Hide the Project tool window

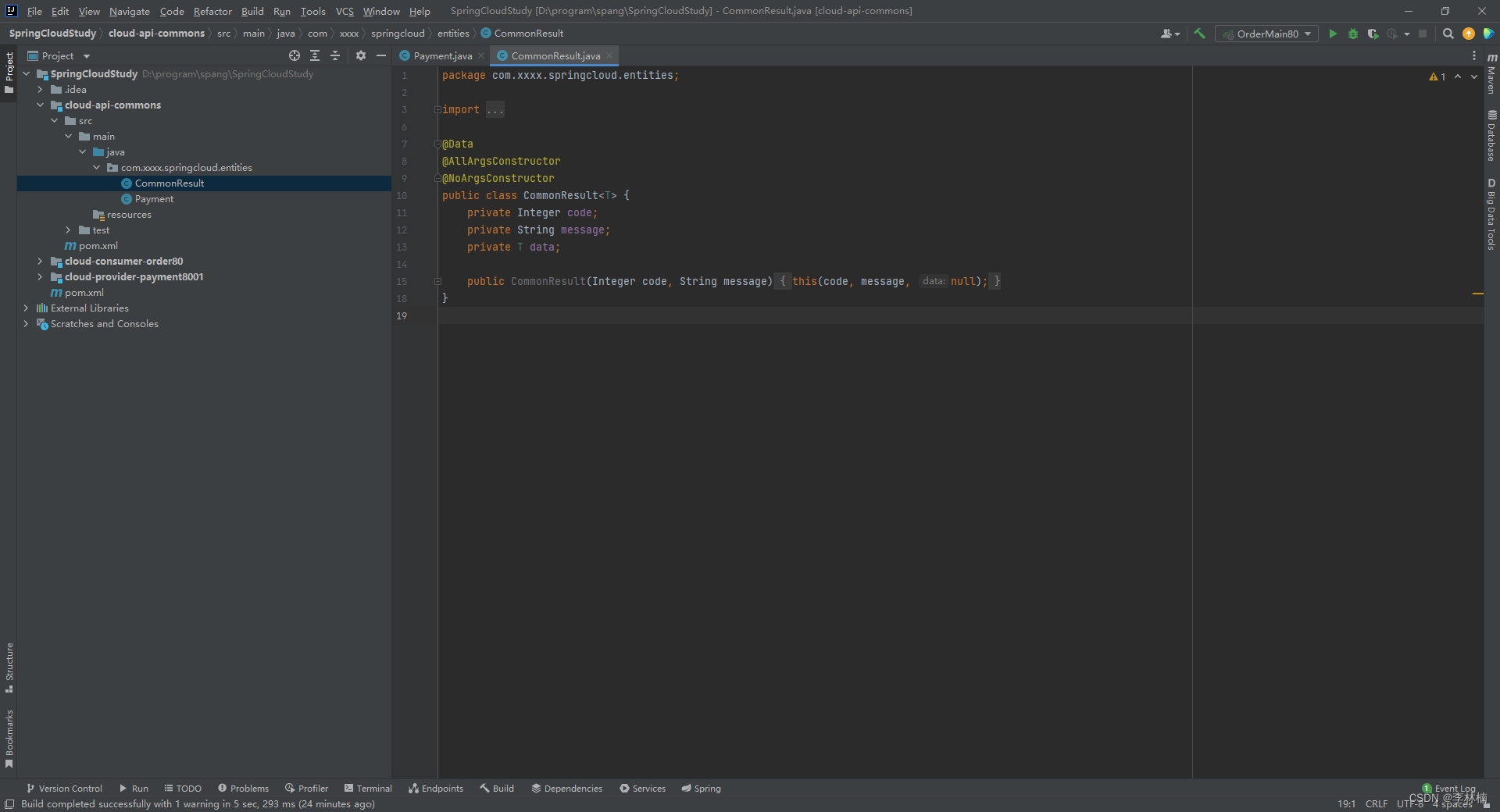click(x=381, y=55)
